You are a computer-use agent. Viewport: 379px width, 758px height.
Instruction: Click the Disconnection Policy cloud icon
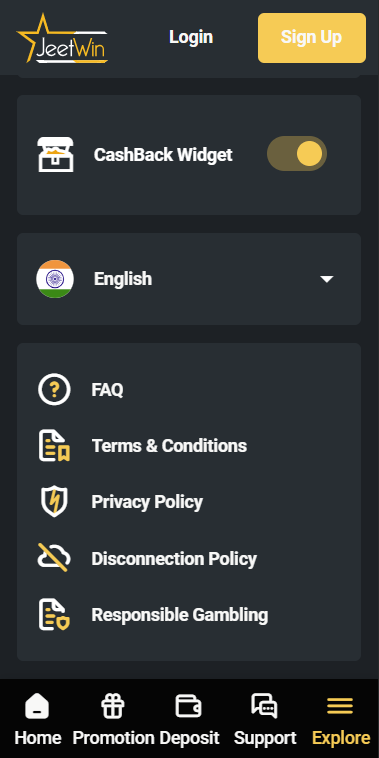(x=54, y=558)
